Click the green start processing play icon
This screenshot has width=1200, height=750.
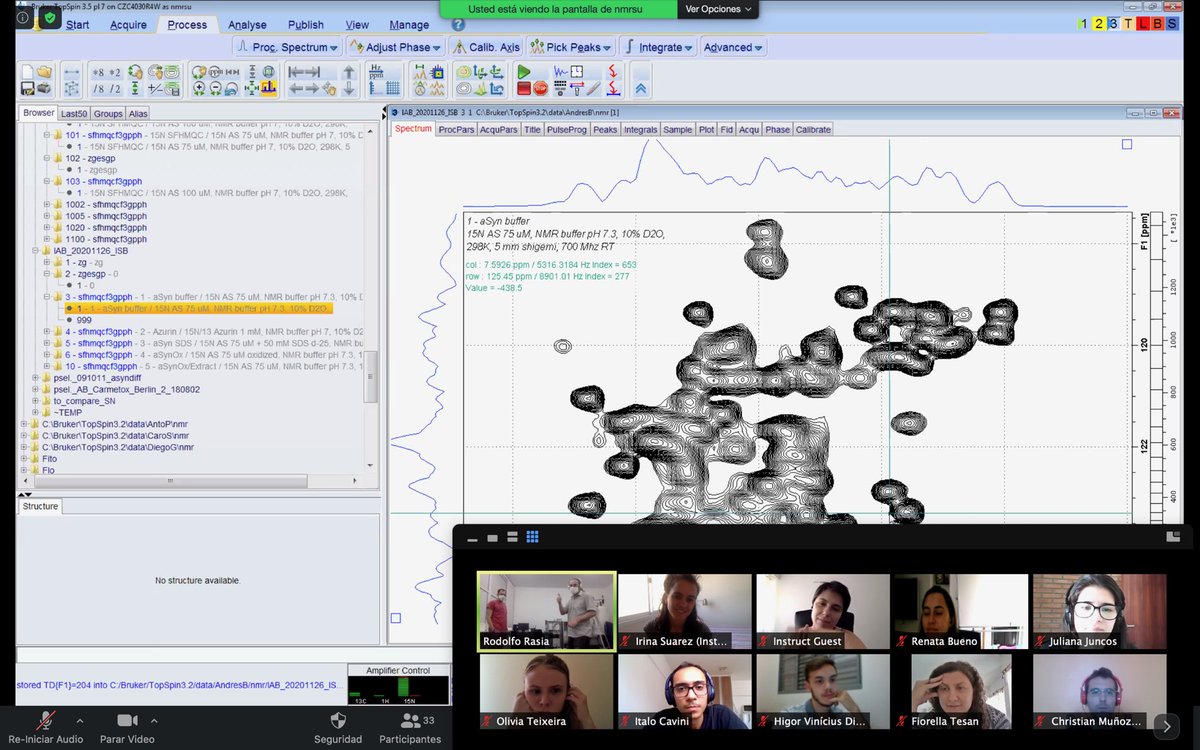(x=524, y=72)
